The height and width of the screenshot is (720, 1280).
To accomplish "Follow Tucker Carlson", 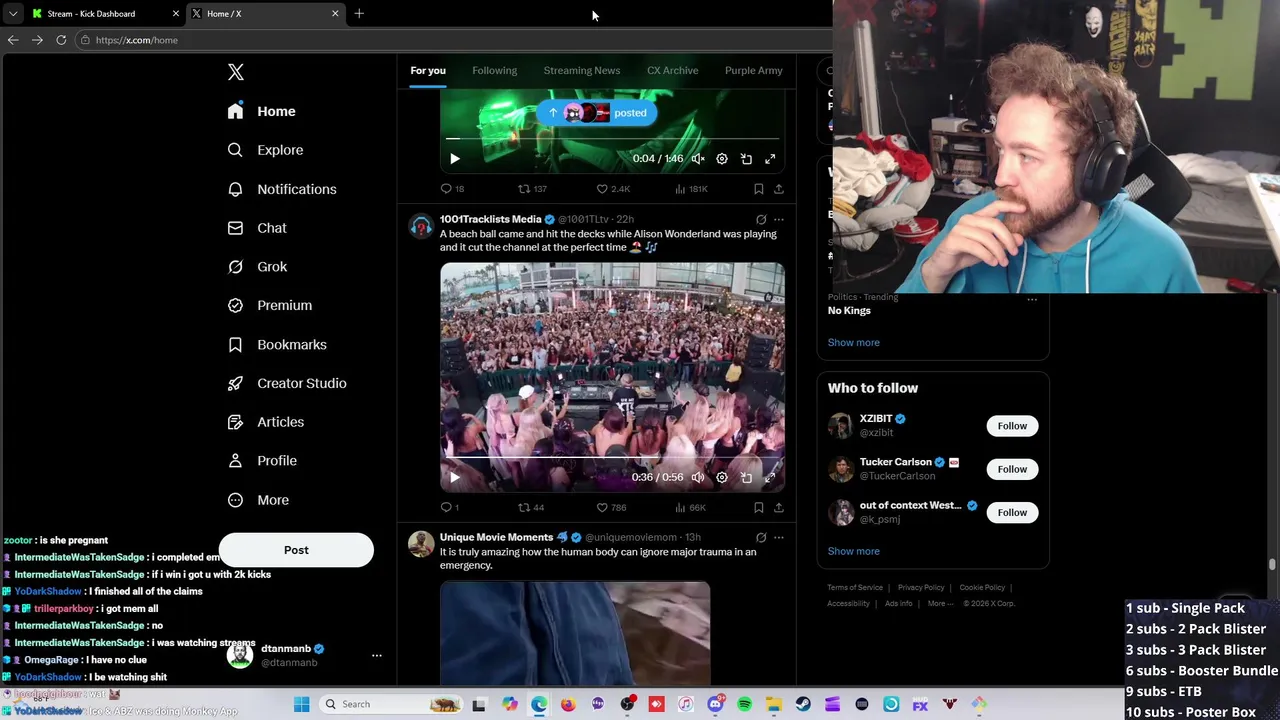I will (x=1012, y=469).
